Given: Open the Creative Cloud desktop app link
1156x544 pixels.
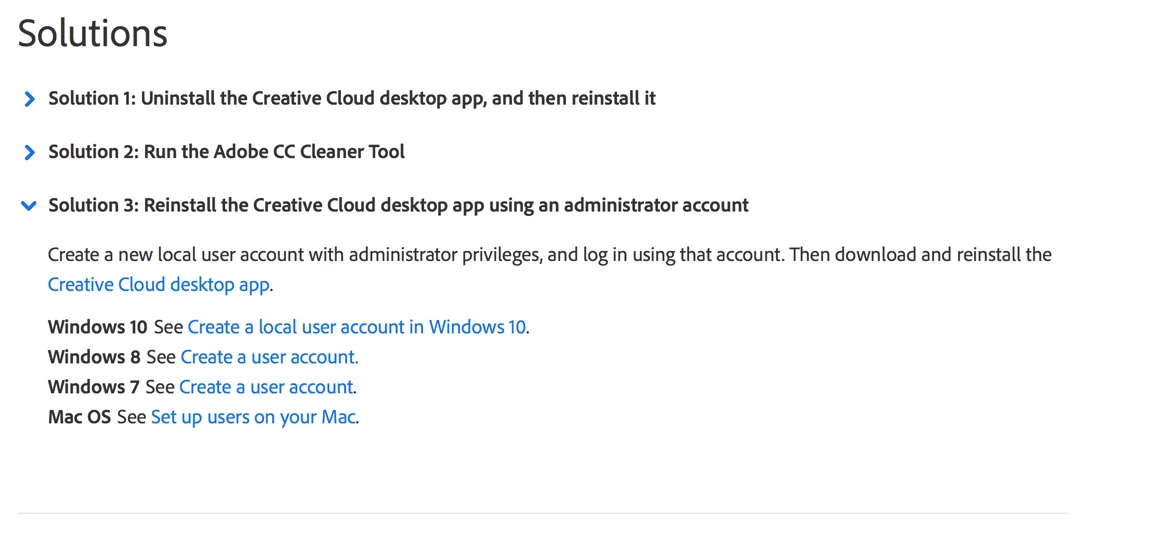Looking at the screenshot, I should click(158, 285).
